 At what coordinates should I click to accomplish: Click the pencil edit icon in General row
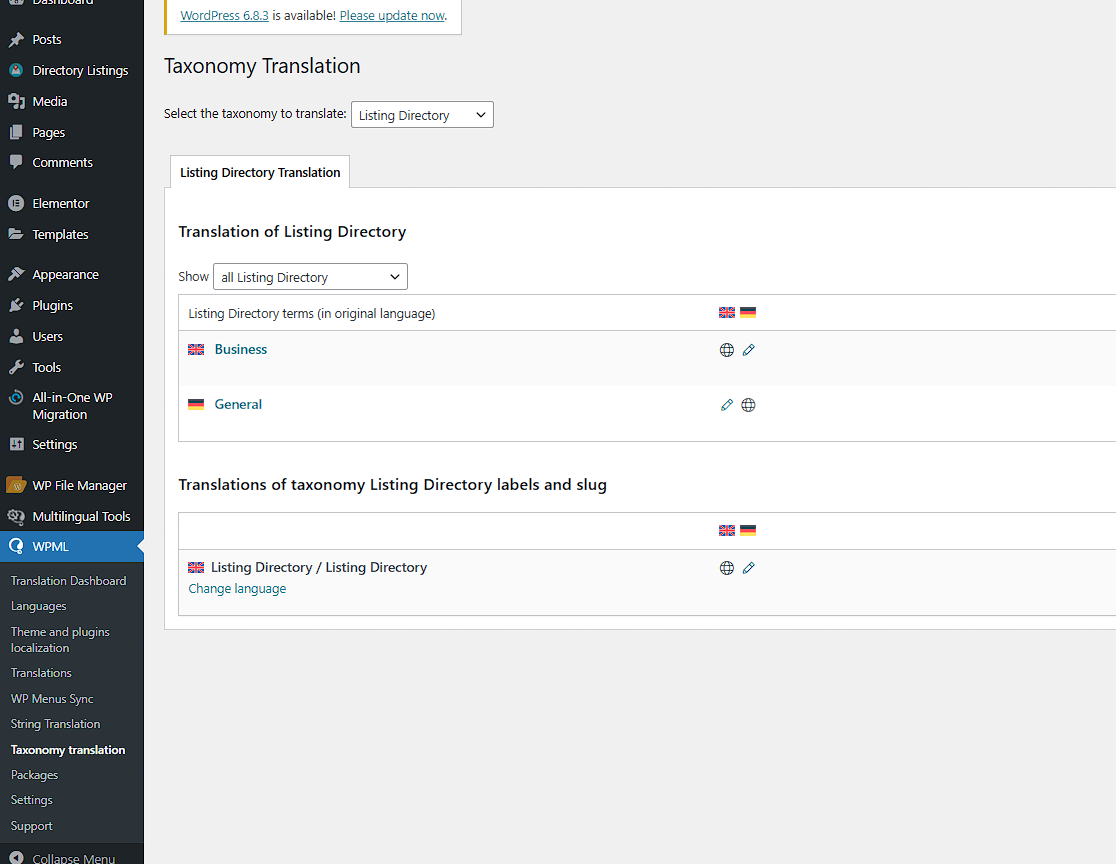pos(727,405)
